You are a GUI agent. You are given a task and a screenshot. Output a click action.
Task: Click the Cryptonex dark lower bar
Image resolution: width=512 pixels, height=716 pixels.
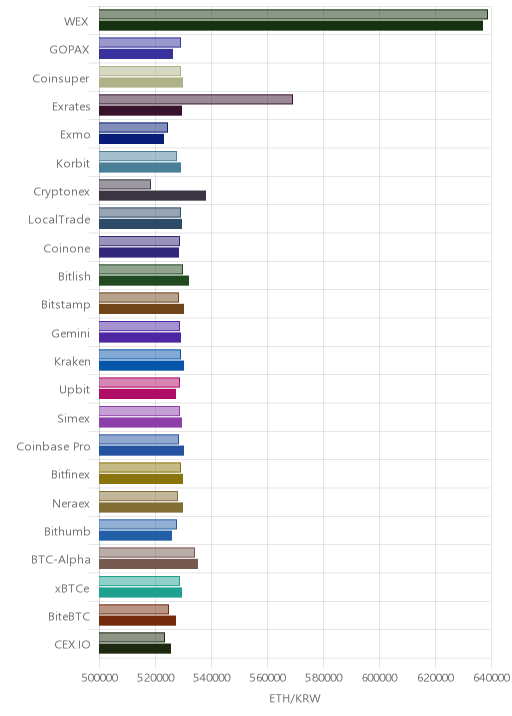click(x=153, y=196)
